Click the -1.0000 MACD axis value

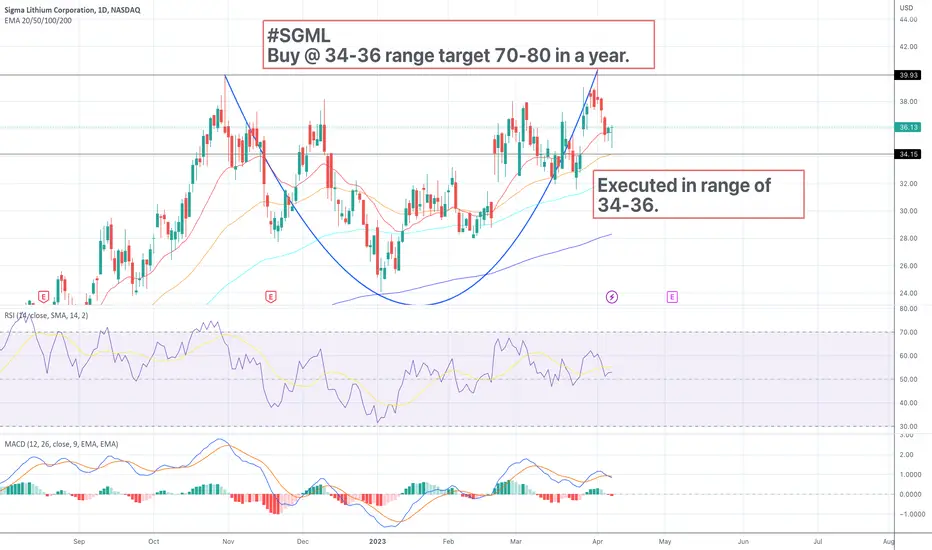(x=910, y=514)
